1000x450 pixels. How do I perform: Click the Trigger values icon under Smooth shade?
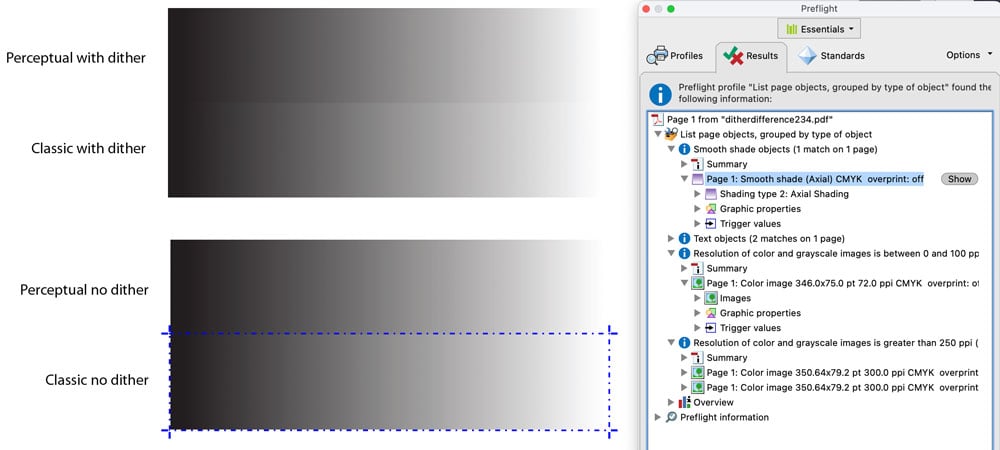coord(711,224)
